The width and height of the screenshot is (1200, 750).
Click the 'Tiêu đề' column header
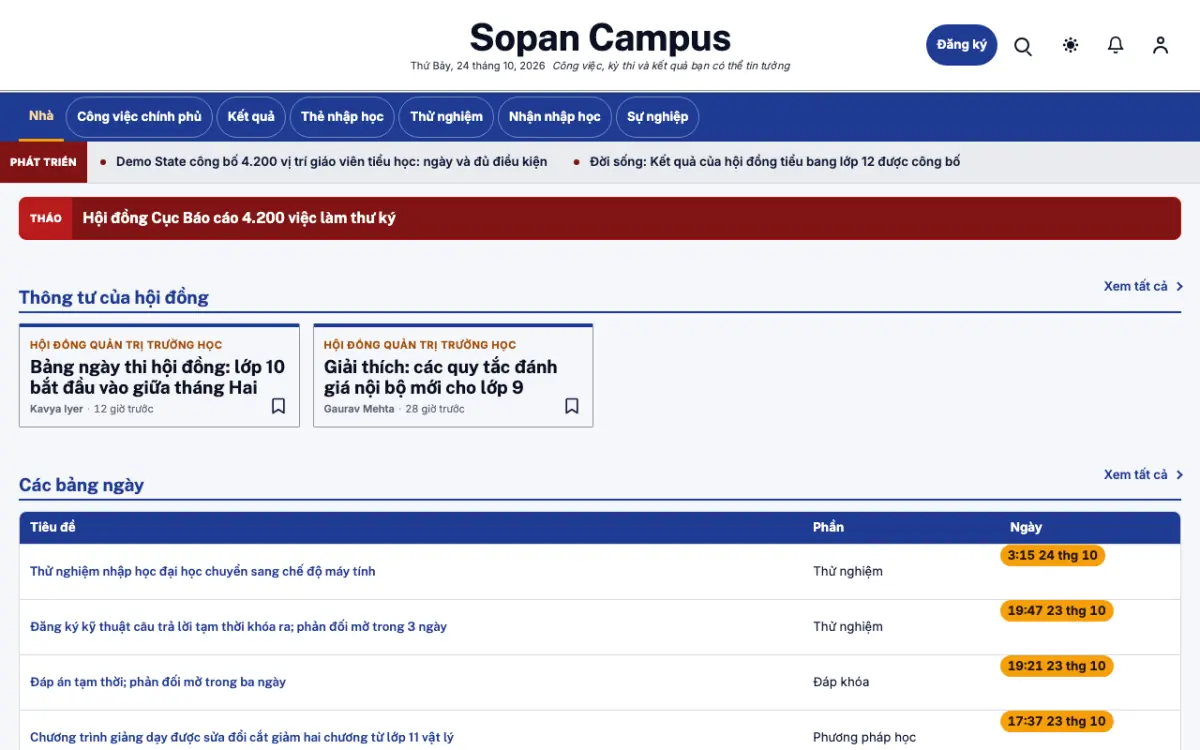click(53, 527)
